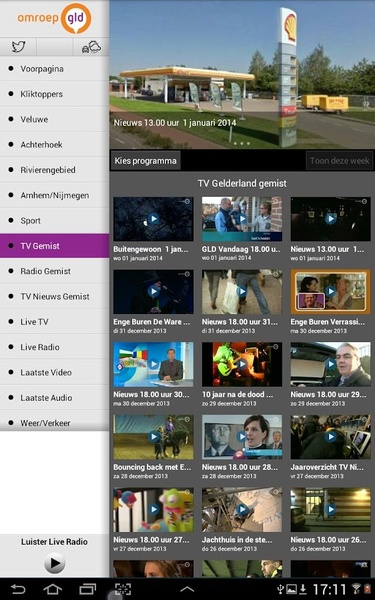The image size is (375, 600).
Task: Play Nieuws 13.00 uur 1 januari thumbnail
Action: [331, 219]
